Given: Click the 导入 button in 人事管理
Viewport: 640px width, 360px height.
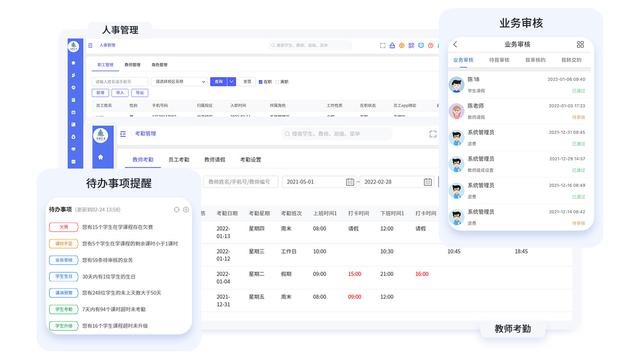Looking at the screenshot, I should (x=120, y=93).
